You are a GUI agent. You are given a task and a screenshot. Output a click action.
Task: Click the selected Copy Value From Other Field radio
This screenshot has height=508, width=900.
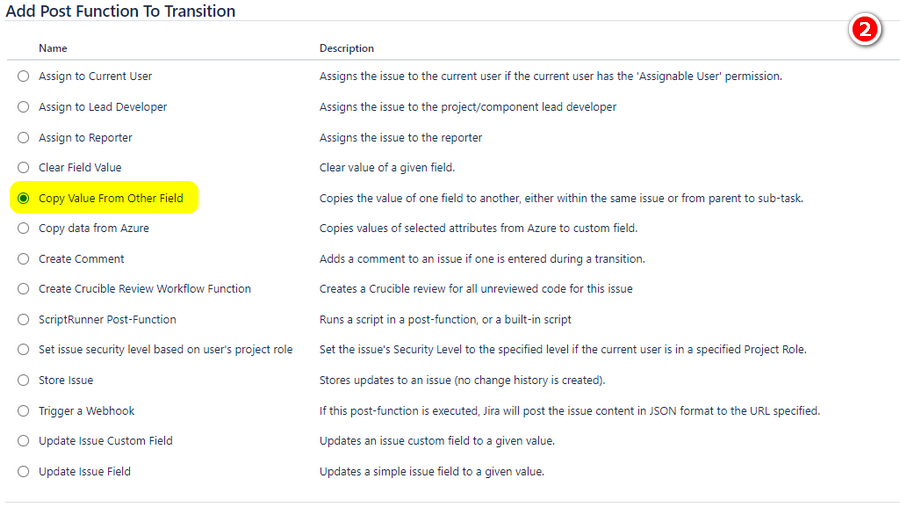(x=23, y=198)
